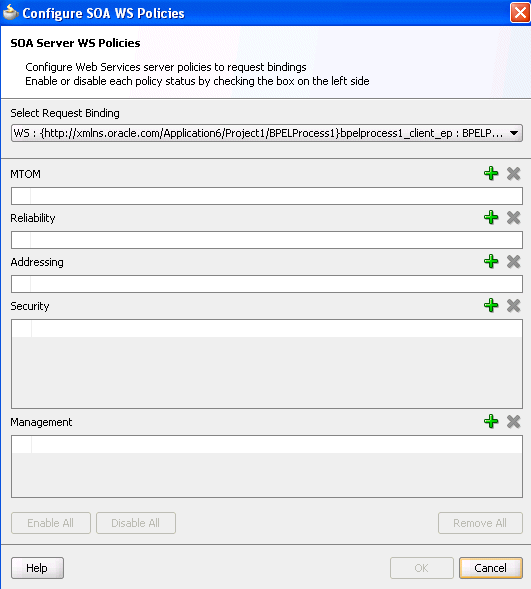Click the dialog title bar application icon
531x589 pixels.
(x=11, y=12)
